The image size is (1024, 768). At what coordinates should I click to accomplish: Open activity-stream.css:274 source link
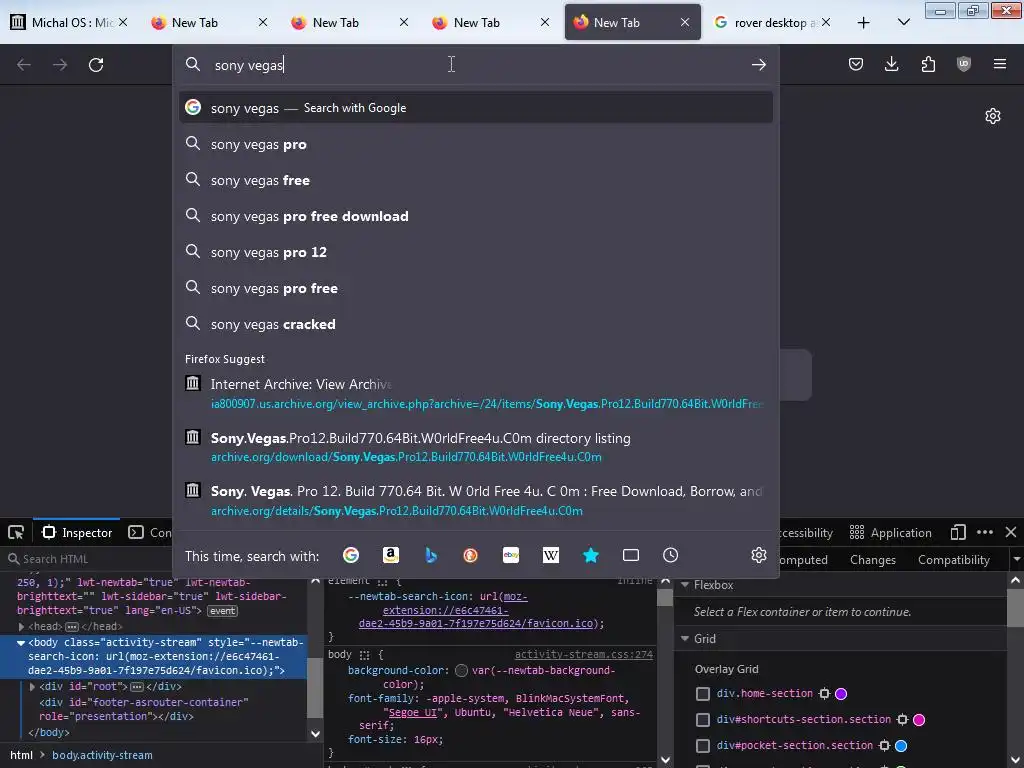(x=583, y=654)
